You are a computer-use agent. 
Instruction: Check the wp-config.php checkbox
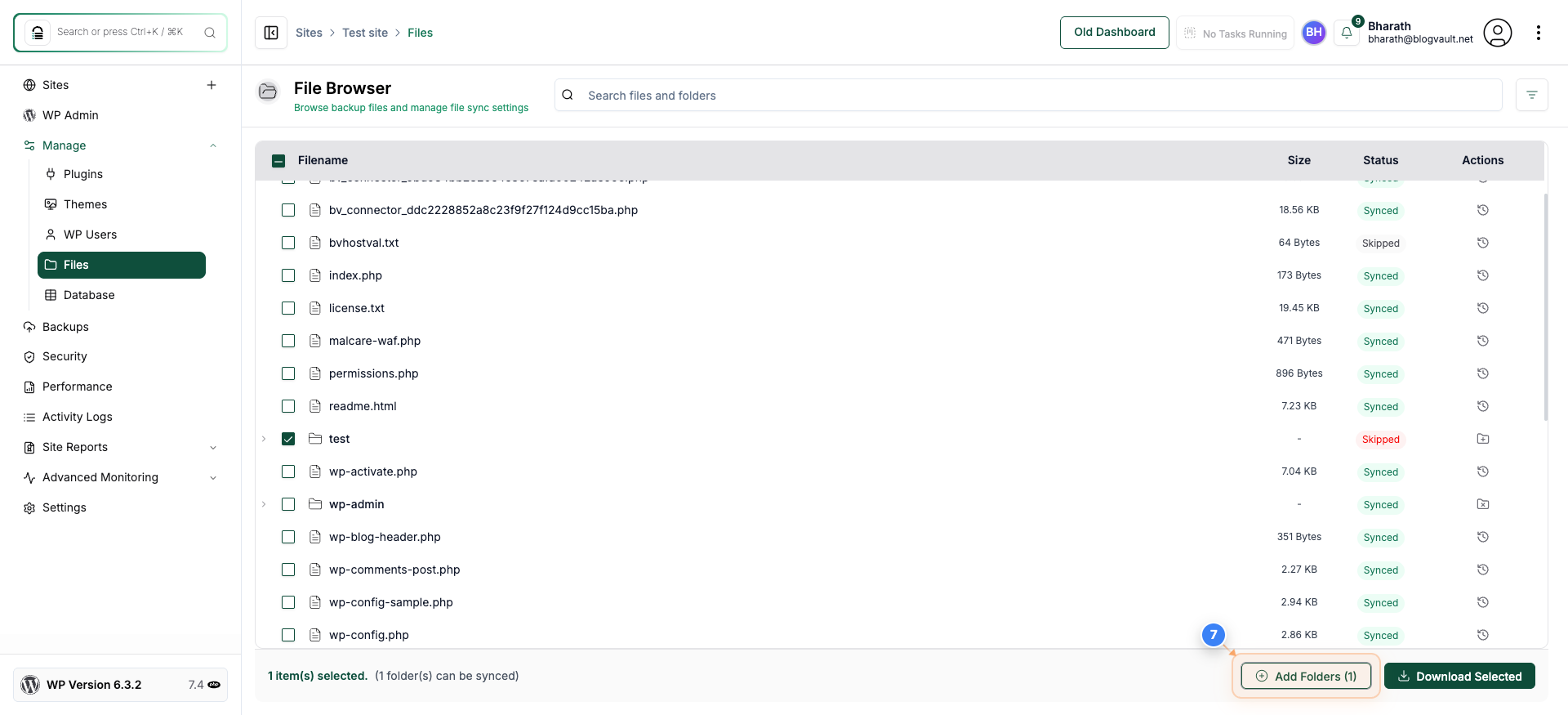pyautogui.click(x=288, y=635)
